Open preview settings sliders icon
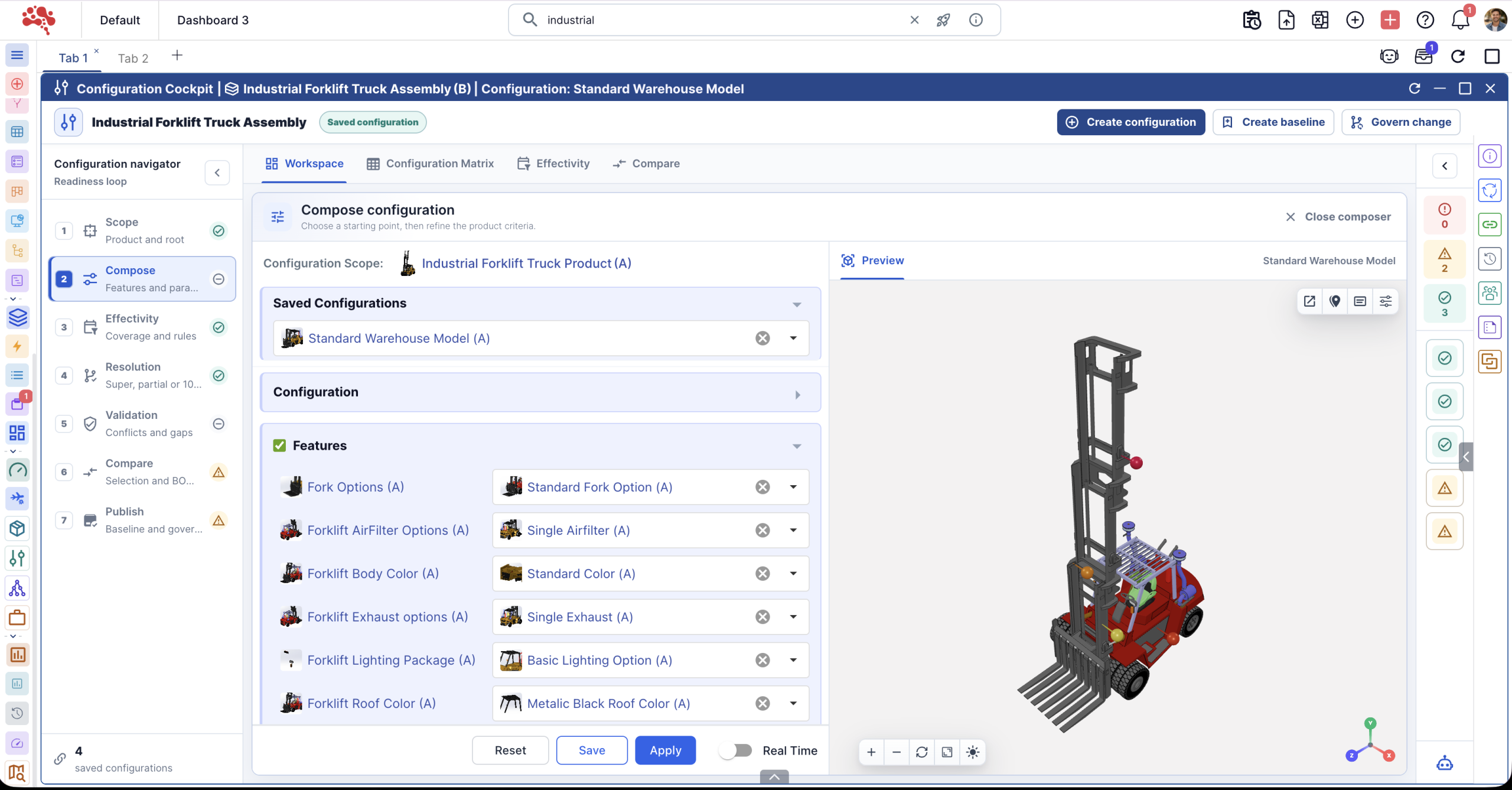This screenshot has height=790, width=1512. pyautogui.click(x=1386, y=301)
